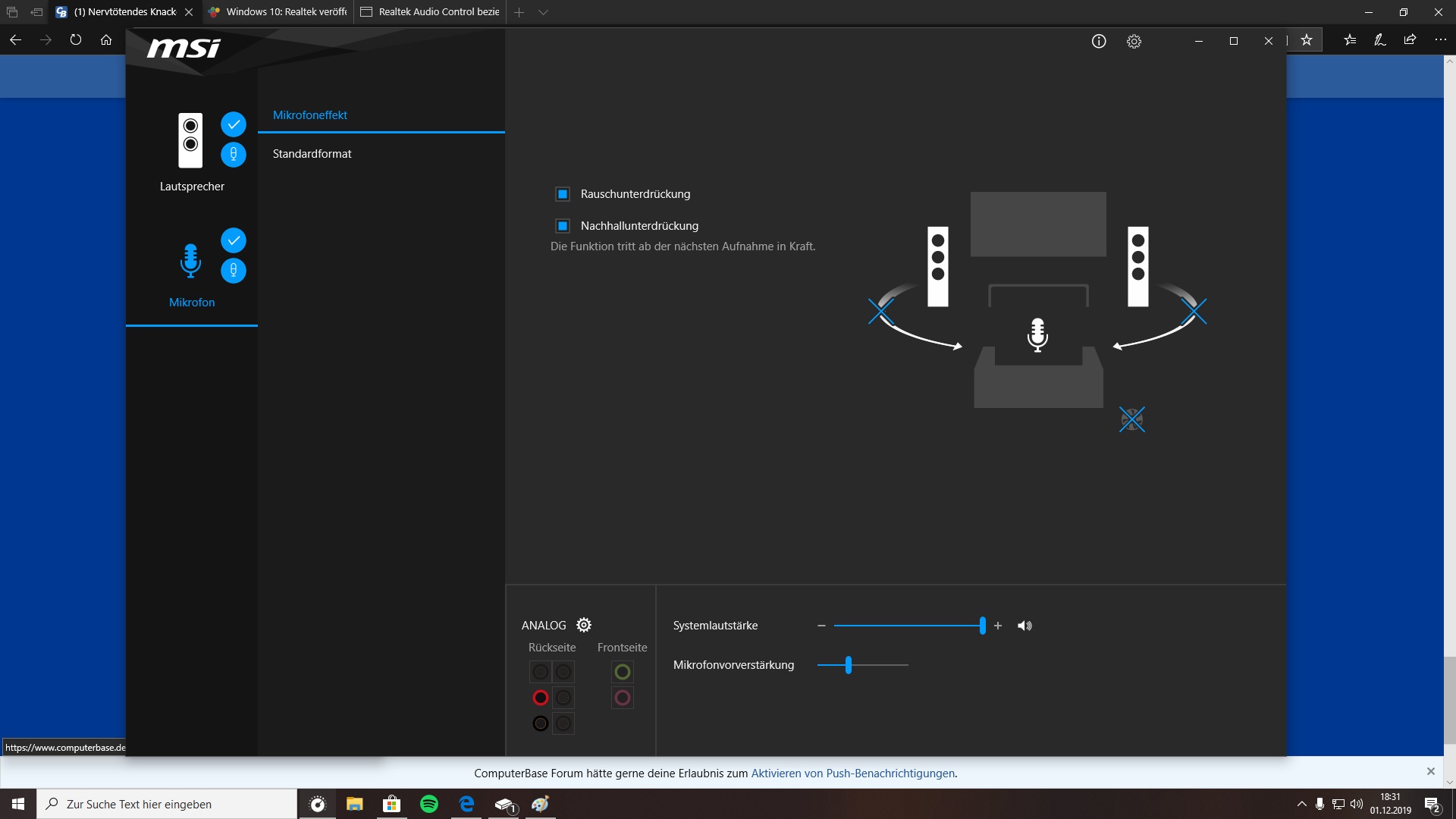Select the Mikrofon device icon
Image resolution: width=1456 pixels, height=819 pixels.
190,260
